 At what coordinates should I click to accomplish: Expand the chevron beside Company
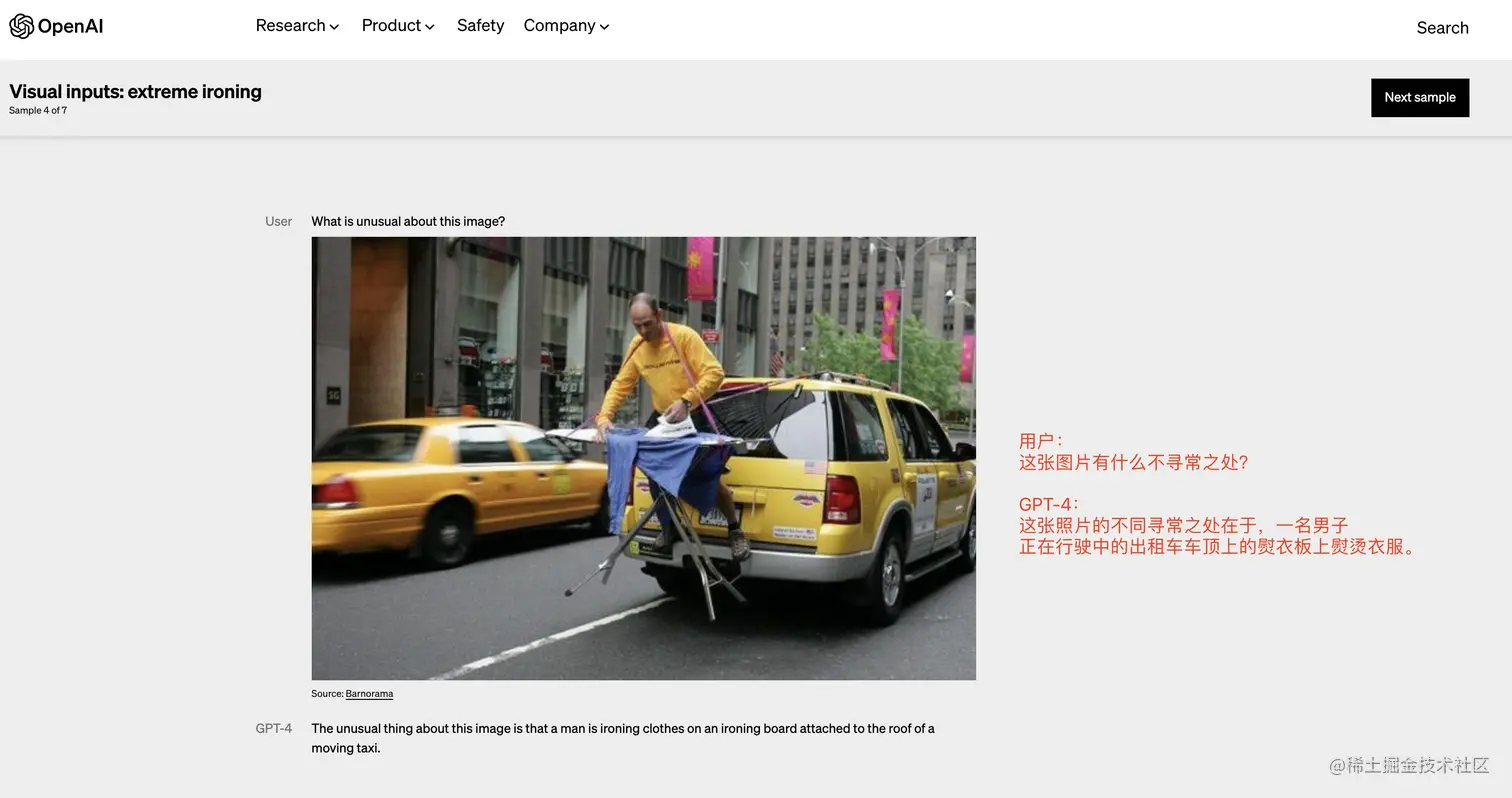(605, 27)
